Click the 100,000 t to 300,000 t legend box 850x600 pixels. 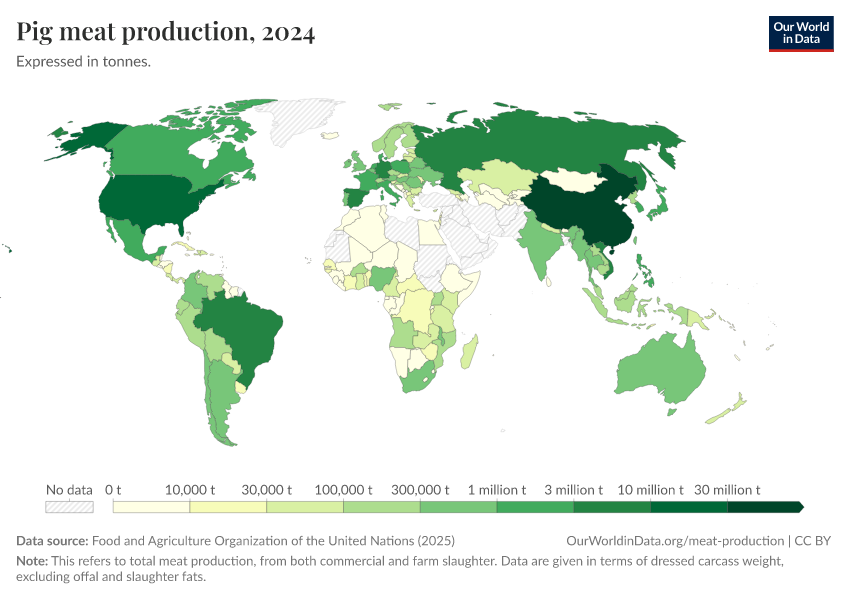pyautogui.click(x=381, y=507)
